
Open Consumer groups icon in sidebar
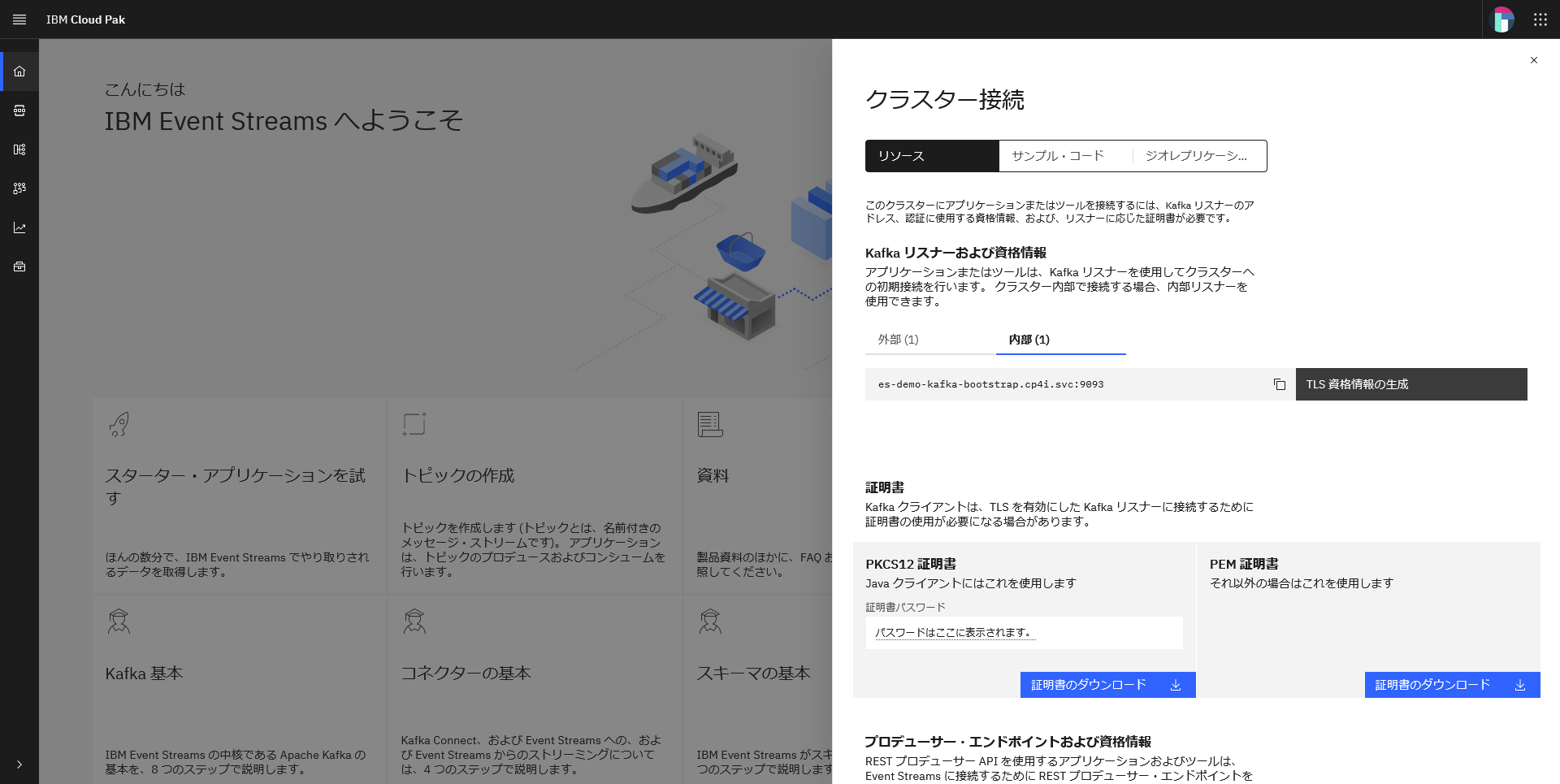click(x=19, y=188)
